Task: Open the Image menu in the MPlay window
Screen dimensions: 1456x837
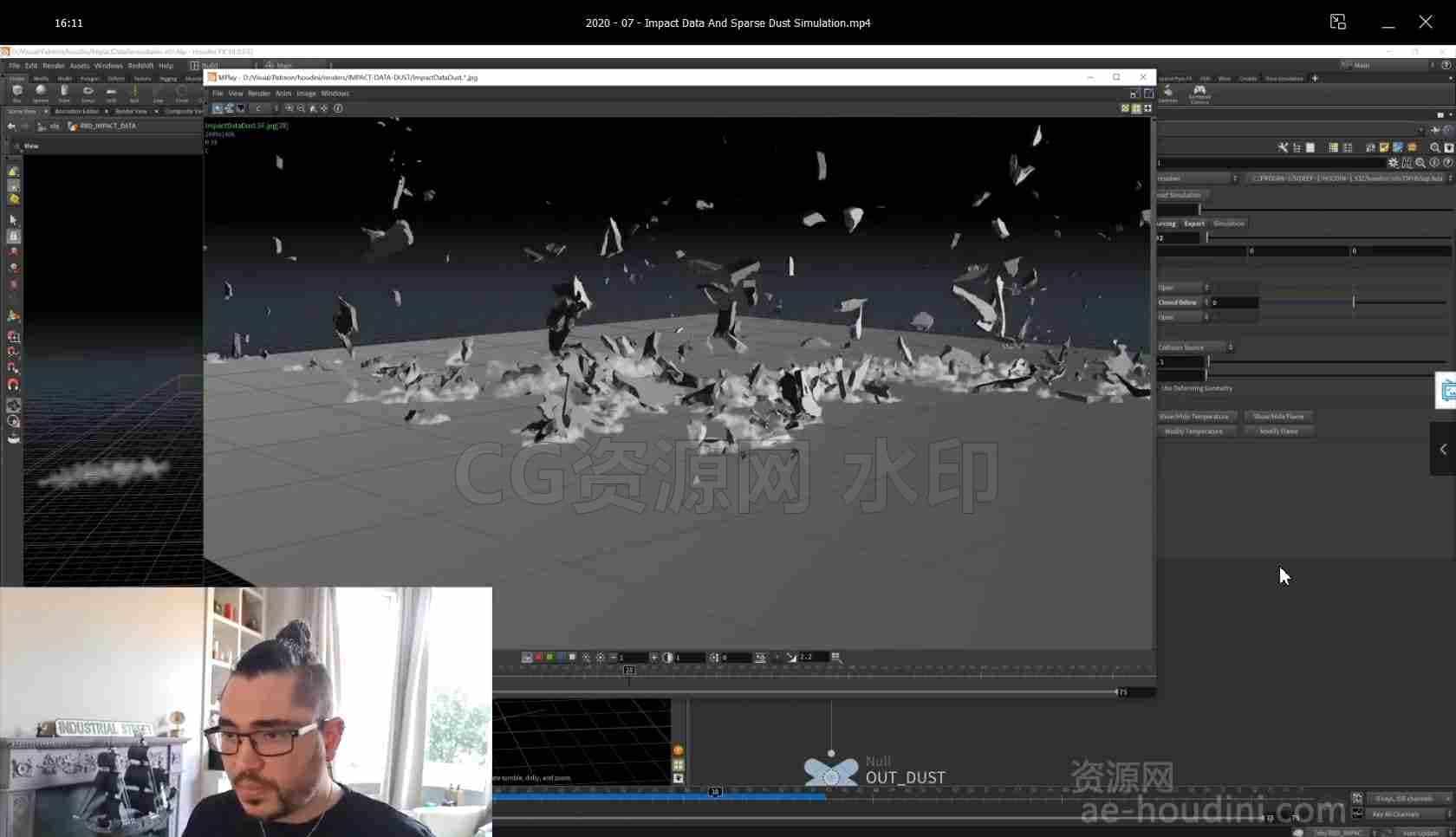Action: tap(306, 94)
